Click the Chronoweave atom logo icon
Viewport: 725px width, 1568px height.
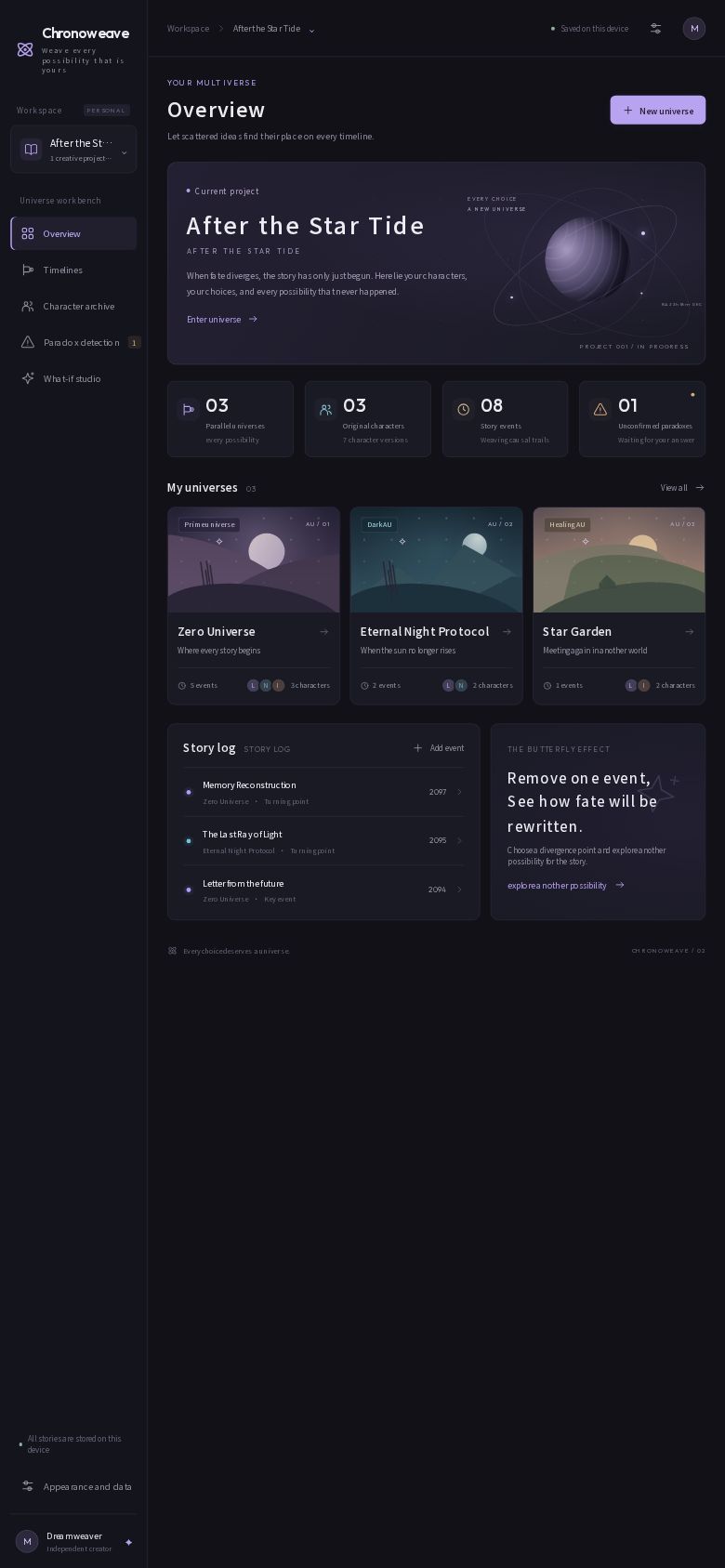click(25, 49)
